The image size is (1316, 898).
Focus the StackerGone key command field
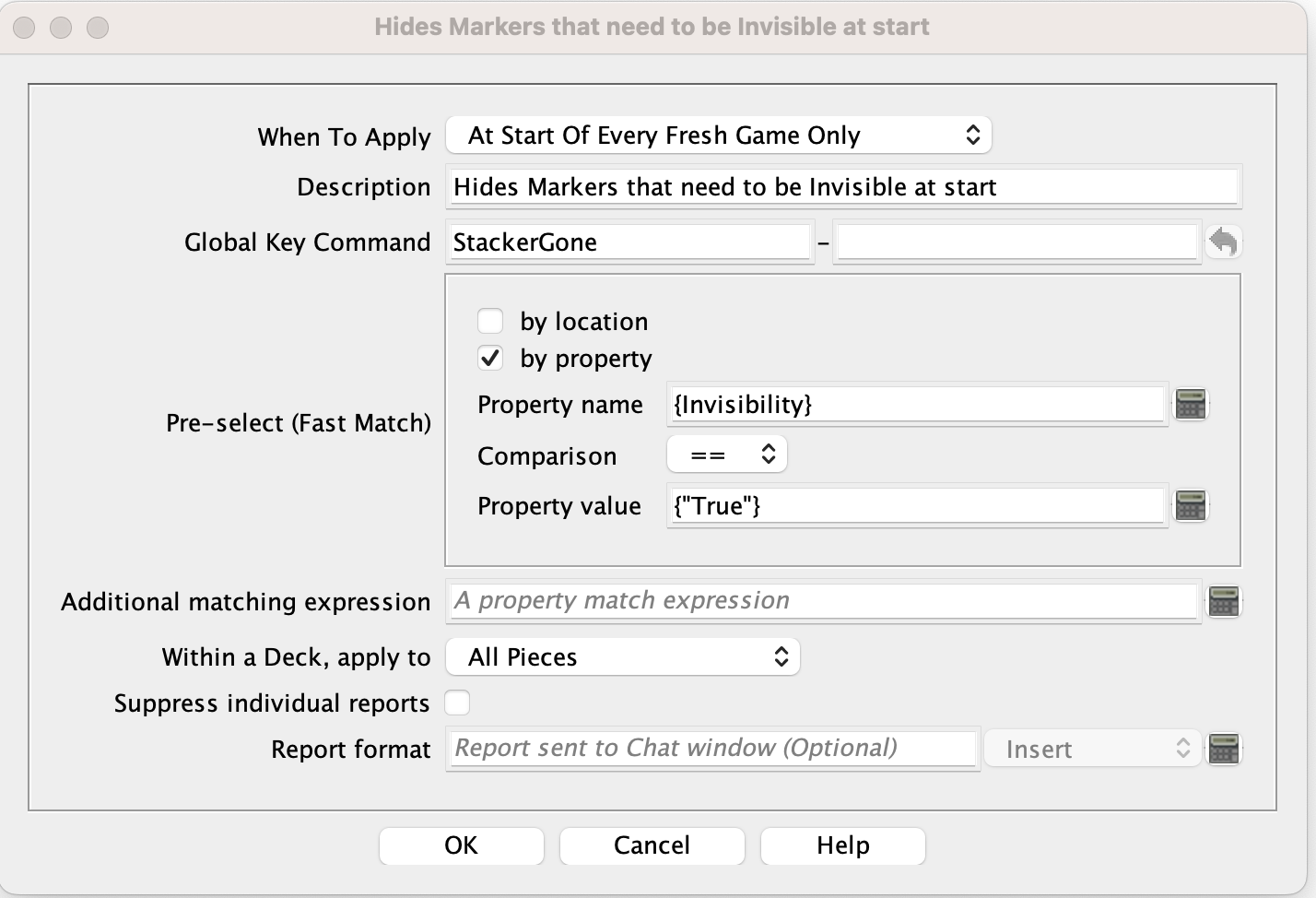630,242
